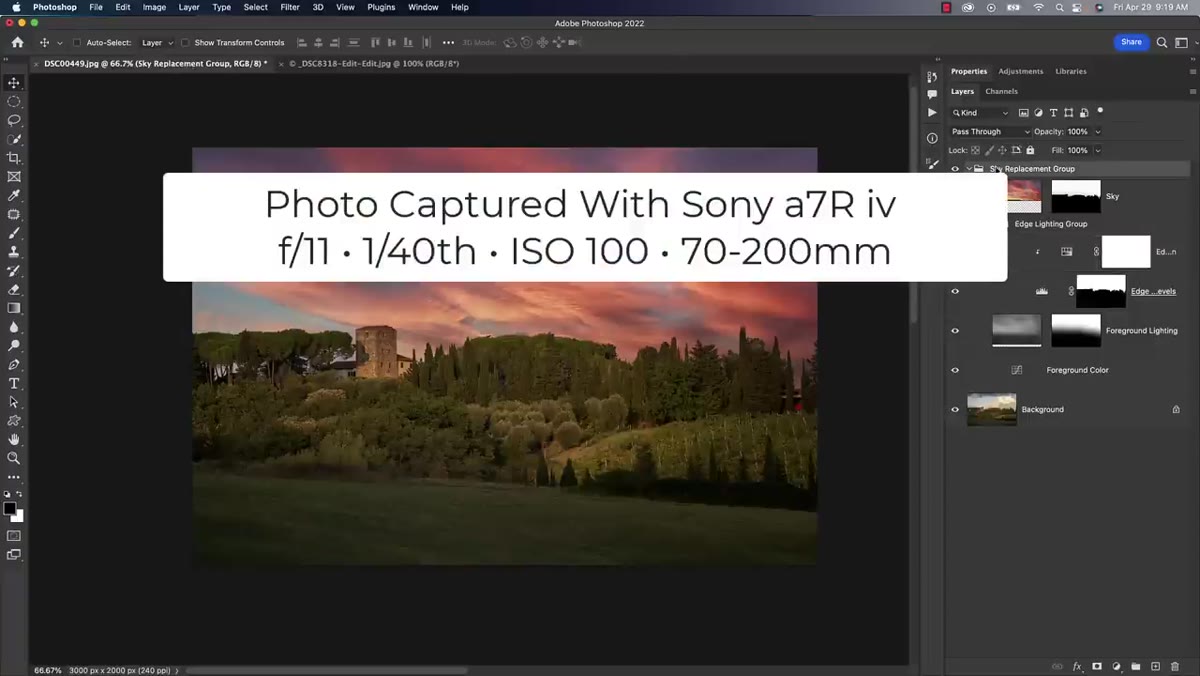Select the Brush tool
1200x676 pixels.
[14, 233]
